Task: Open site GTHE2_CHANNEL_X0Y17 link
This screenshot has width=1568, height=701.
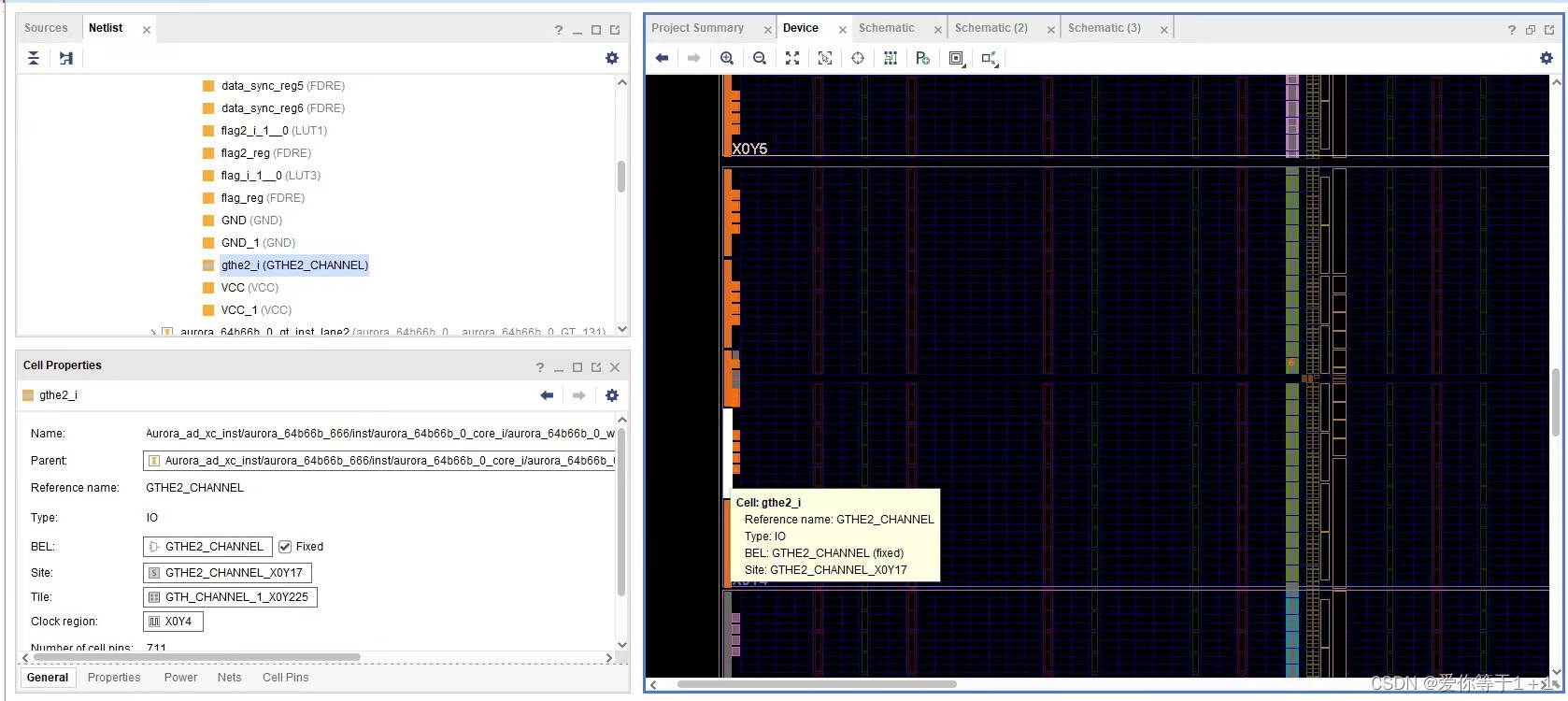Action: click(227, 573)
